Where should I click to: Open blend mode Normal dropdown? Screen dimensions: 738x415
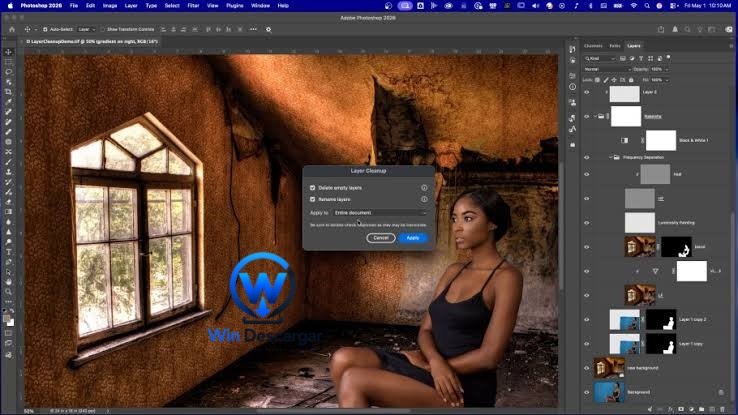click(606, 69)
